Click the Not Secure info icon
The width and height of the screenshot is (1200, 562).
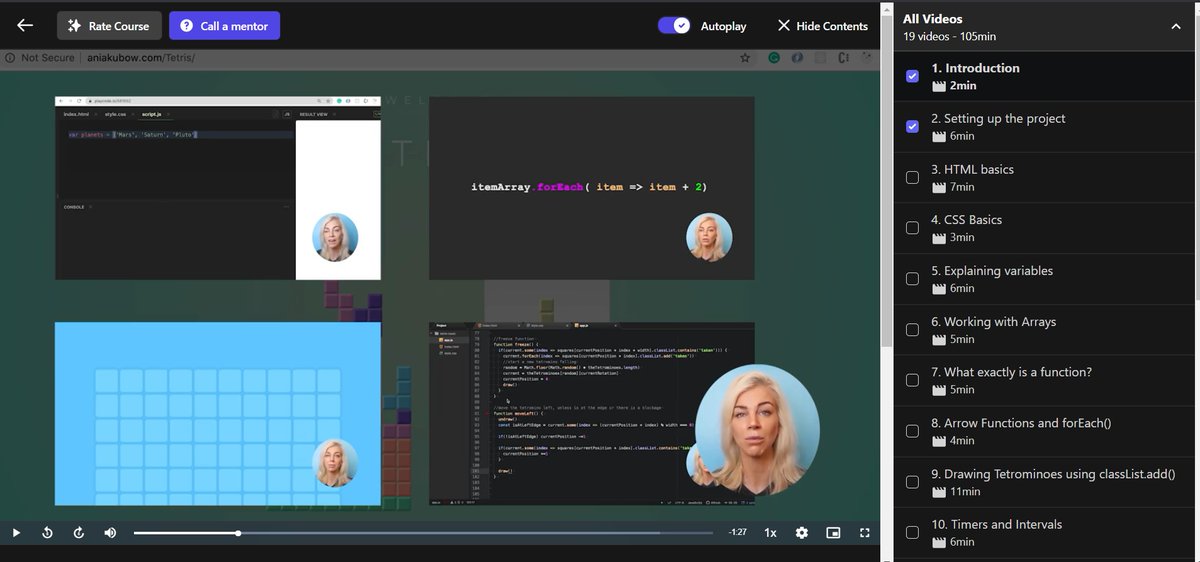click(10, 58)
